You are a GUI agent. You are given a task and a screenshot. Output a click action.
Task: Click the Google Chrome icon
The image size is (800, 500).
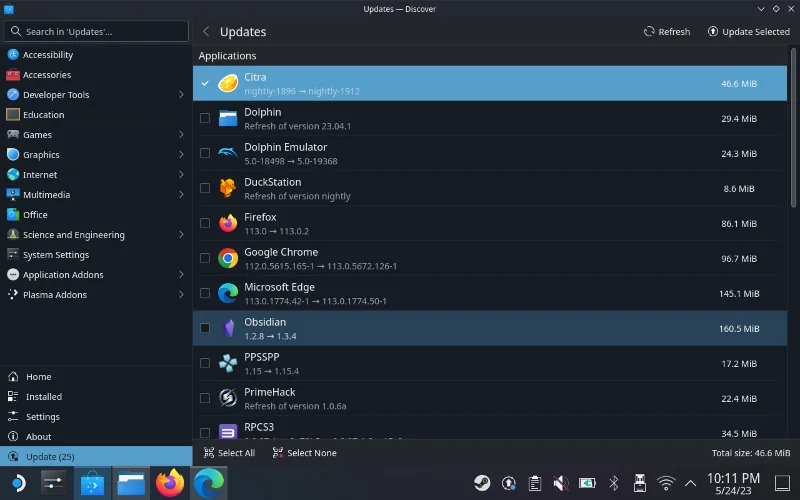tap(228, 258)
